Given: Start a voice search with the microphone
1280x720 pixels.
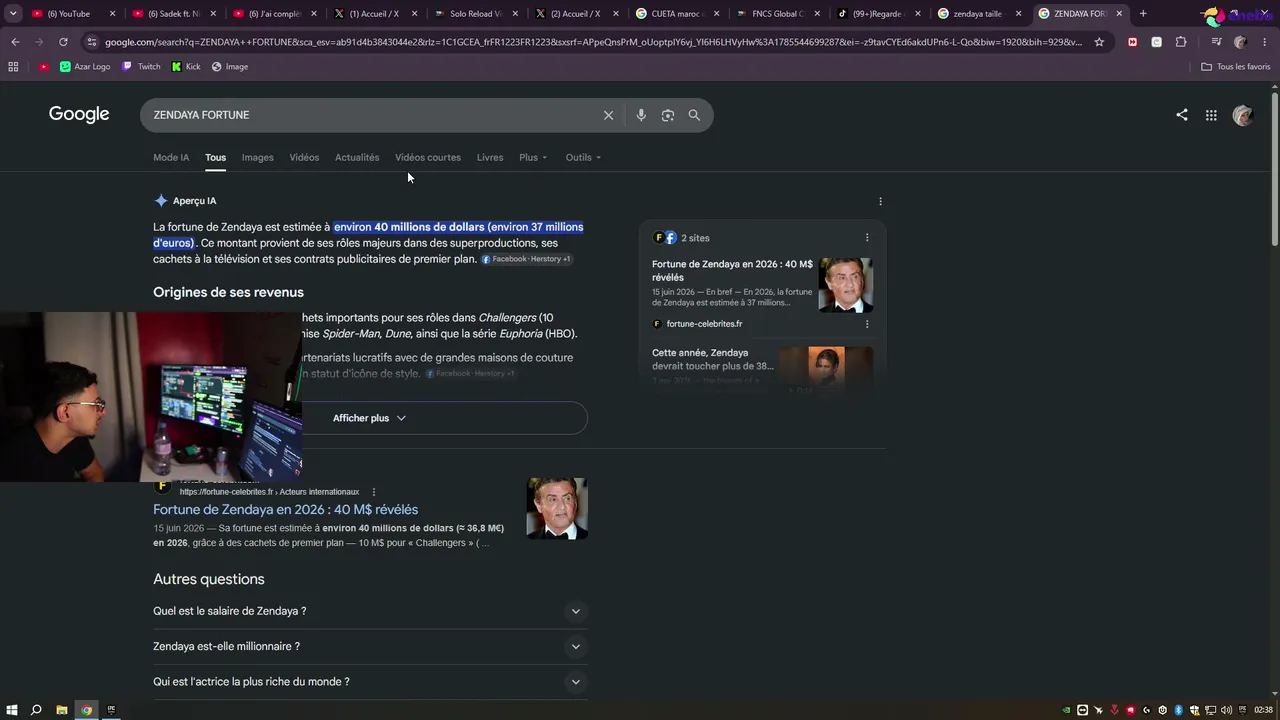Looking at the screenshot, I should coord(641,115).
